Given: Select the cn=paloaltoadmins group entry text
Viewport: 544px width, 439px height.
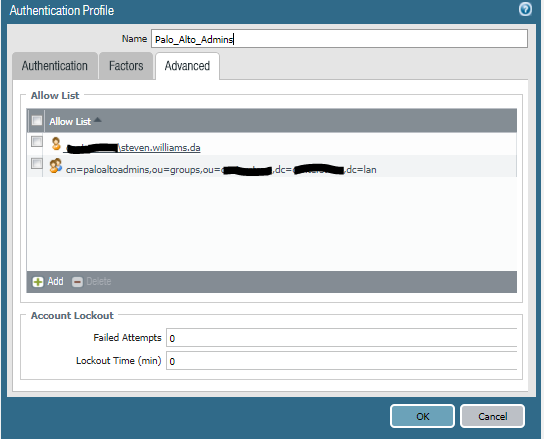Looking at the screenshot, I should (221, 170).
